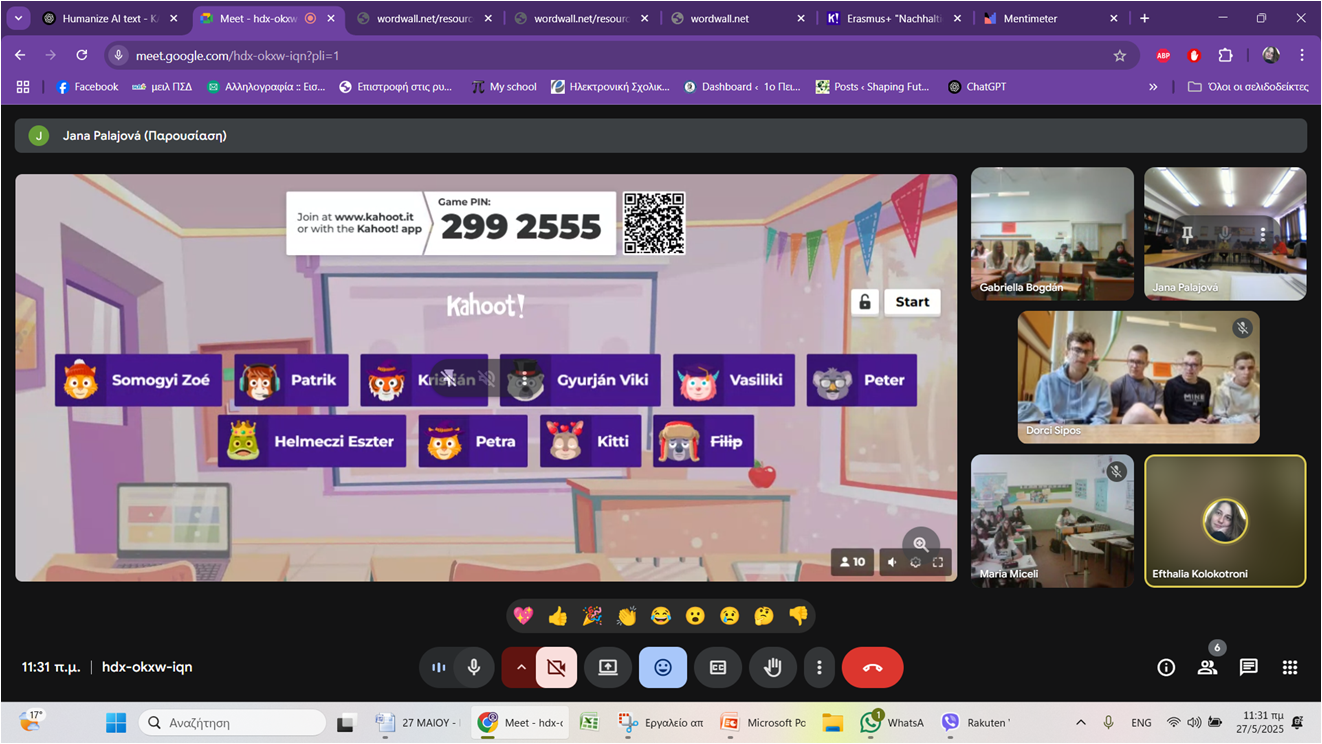Click player Somogyi Zoé in lobby

(x=138, y=380)
